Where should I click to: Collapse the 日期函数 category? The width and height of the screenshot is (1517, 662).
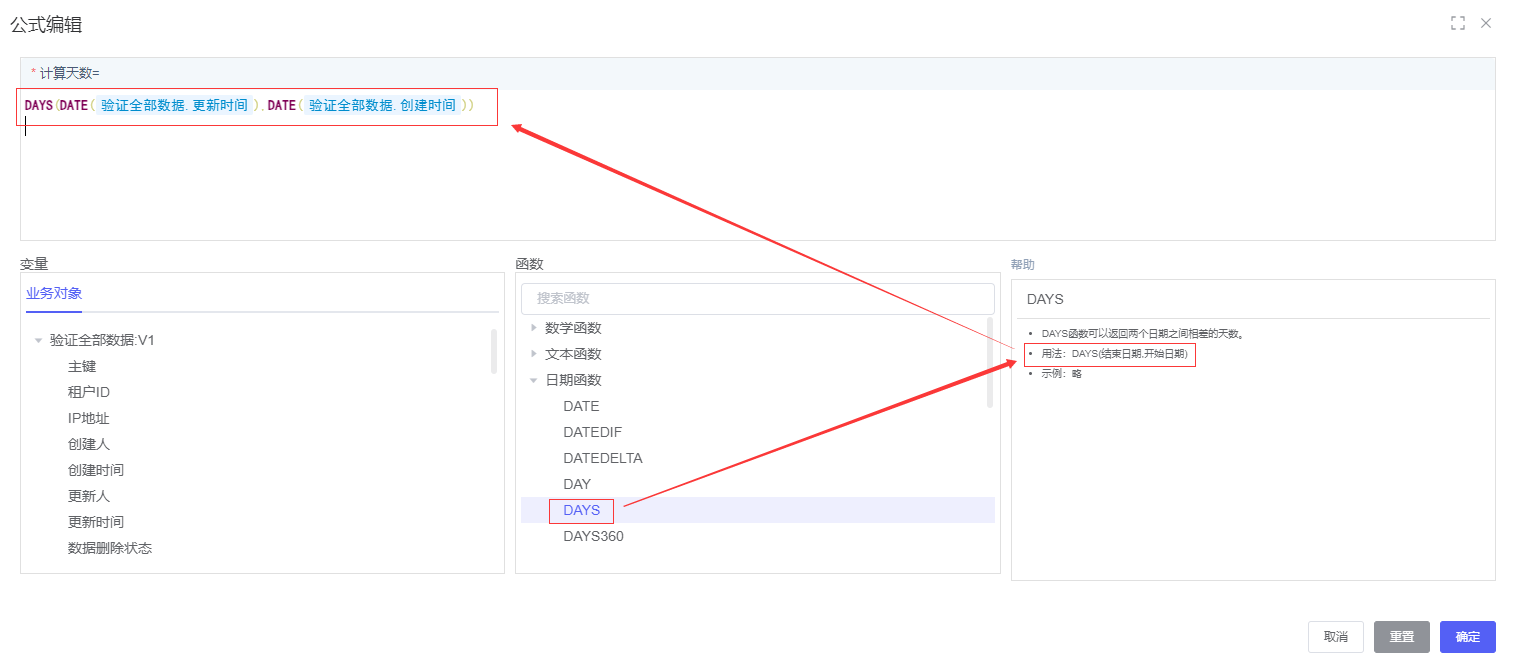[x=534, y=380]
